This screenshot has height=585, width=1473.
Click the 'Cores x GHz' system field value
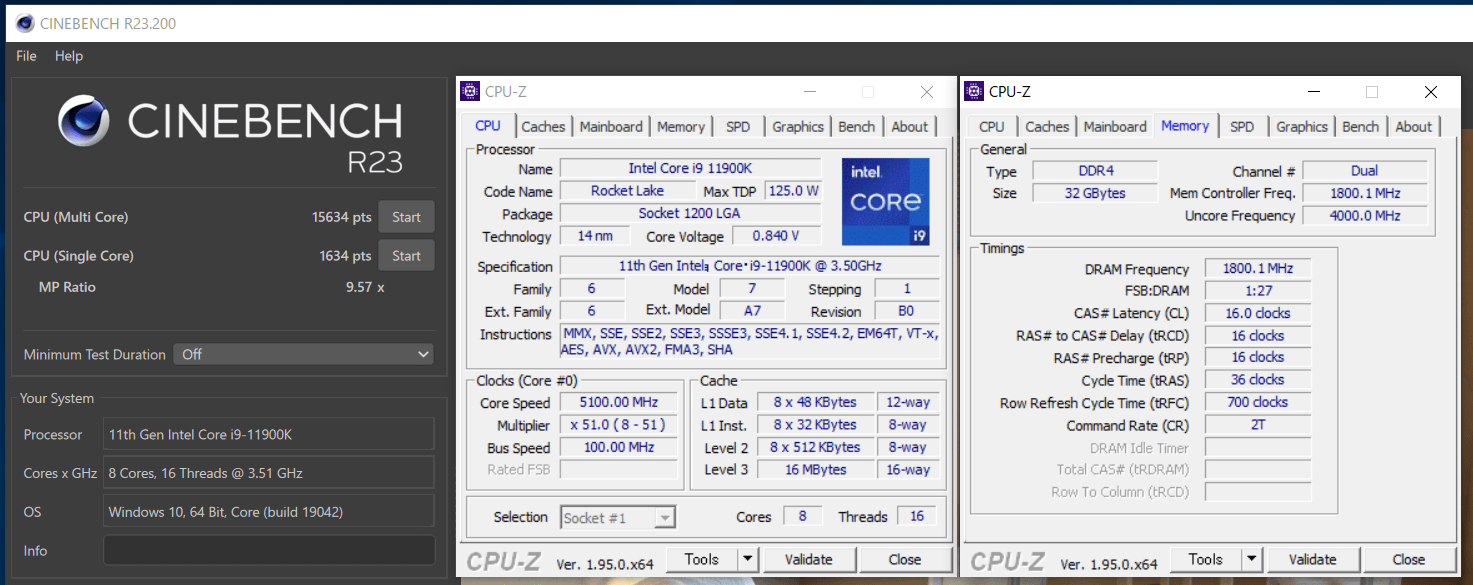pos(269,472)
